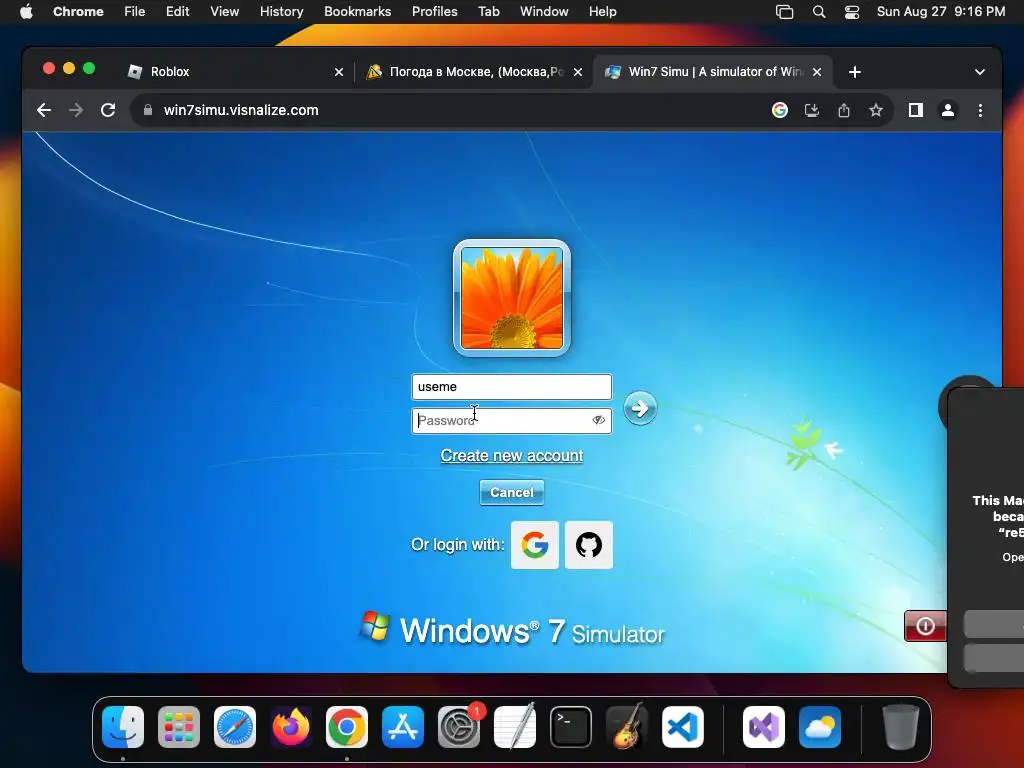The image size is (1024, 768).
Task: Open the Tab menu
Action: tap(488, 12)
